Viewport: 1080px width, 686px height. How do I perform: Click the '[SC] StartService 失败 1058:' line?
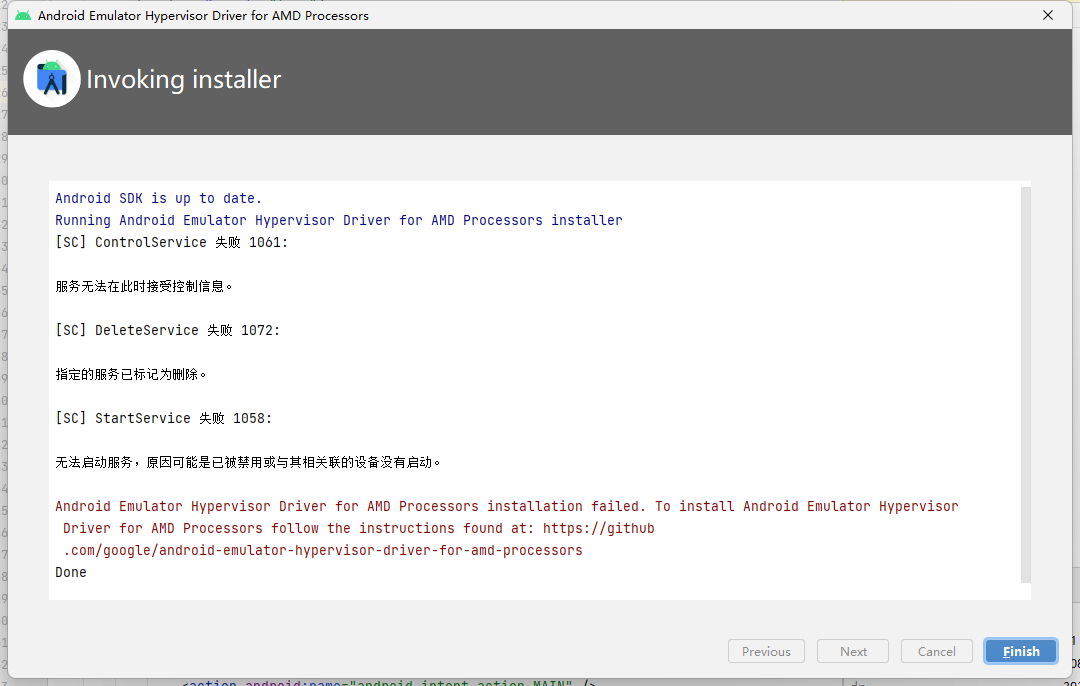[163, 419]
